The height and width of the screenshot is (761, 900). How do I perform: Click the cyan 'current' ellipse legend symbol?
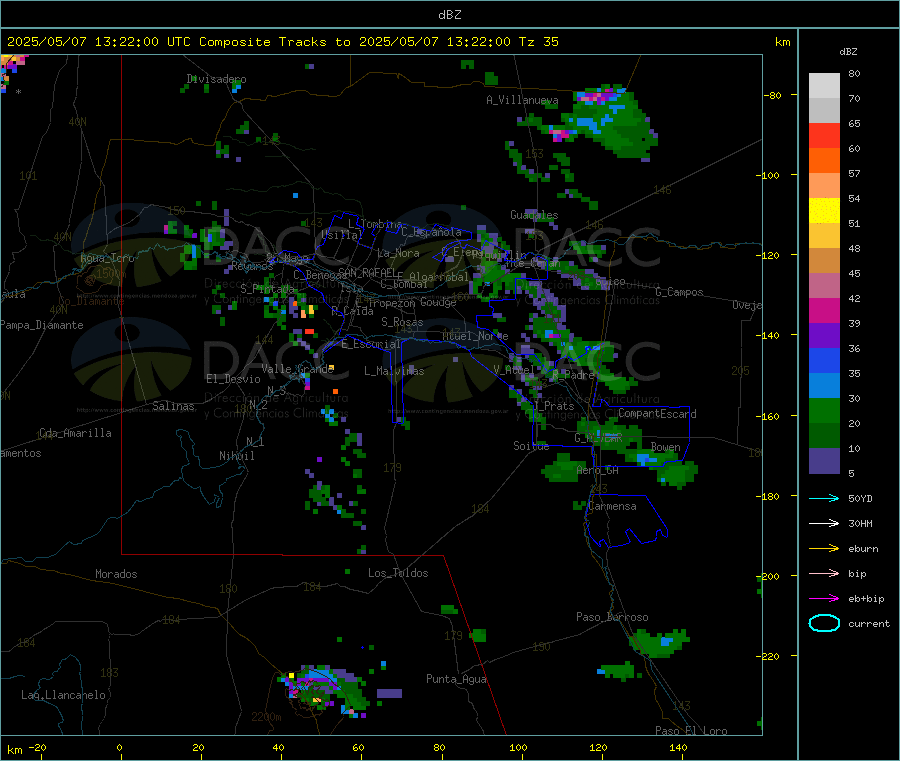[x=824, y=623]
